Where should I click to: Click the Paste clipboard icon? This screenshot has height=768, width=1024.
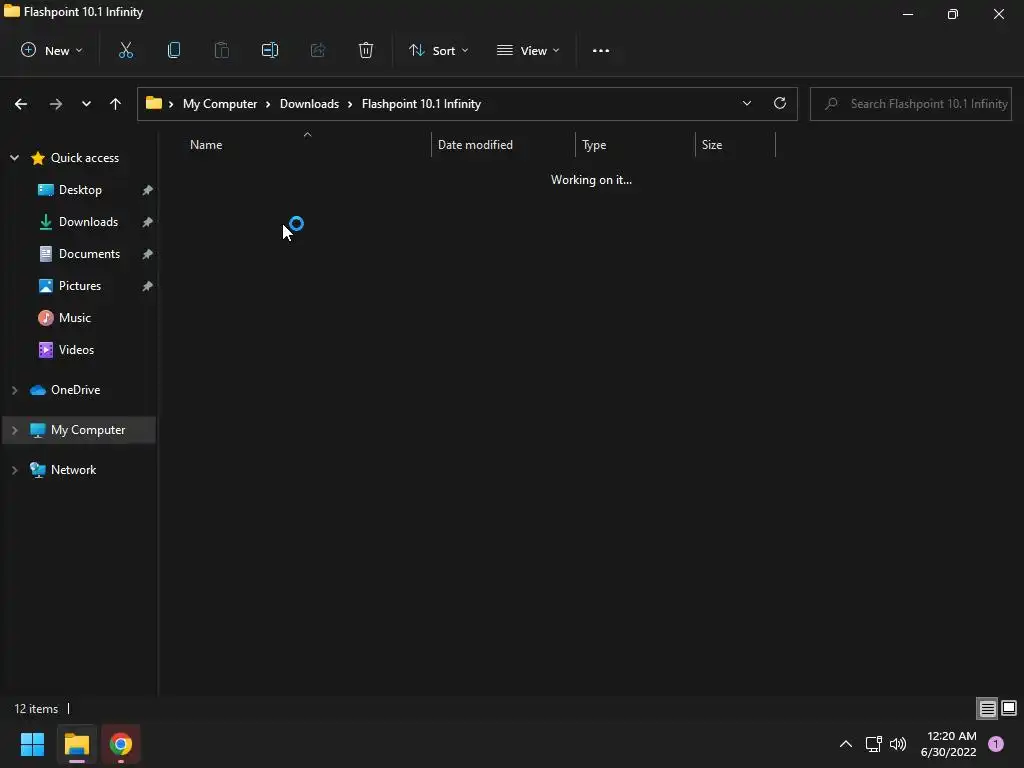tap(221, 50)
